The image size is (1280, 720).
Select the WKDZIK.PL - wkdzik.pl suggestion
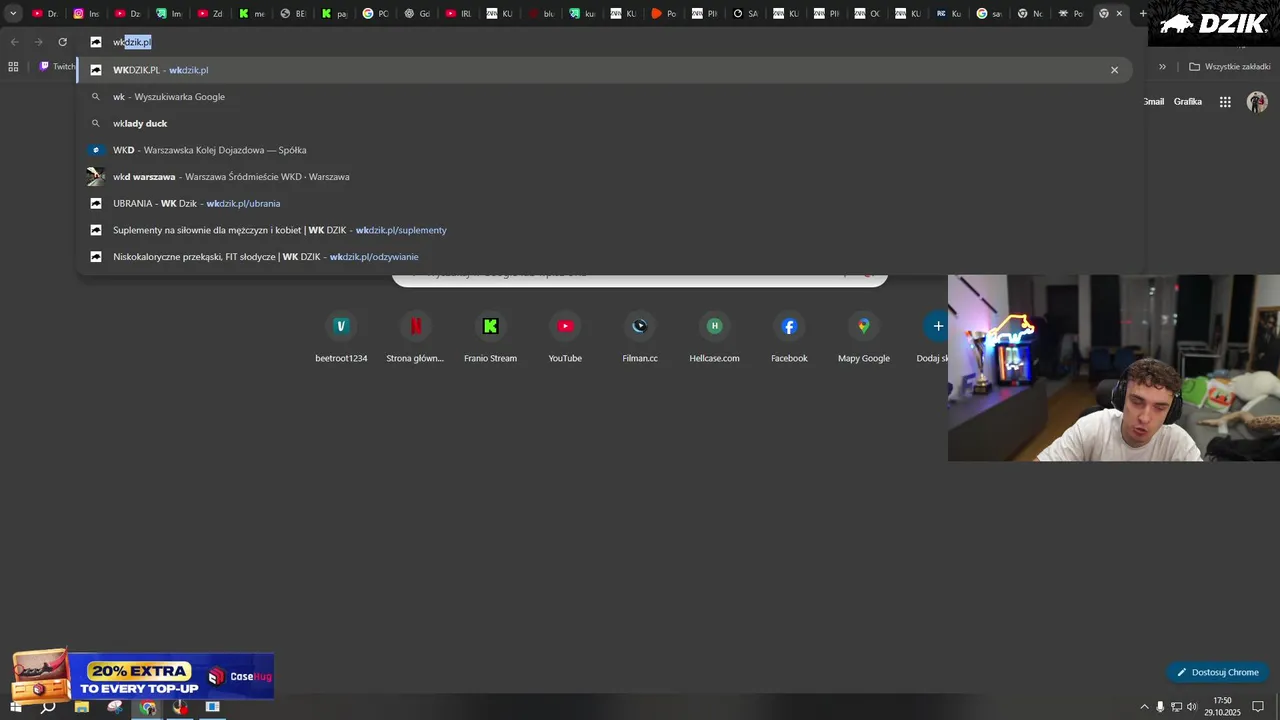pyautogui.click(x=605, y=70)
